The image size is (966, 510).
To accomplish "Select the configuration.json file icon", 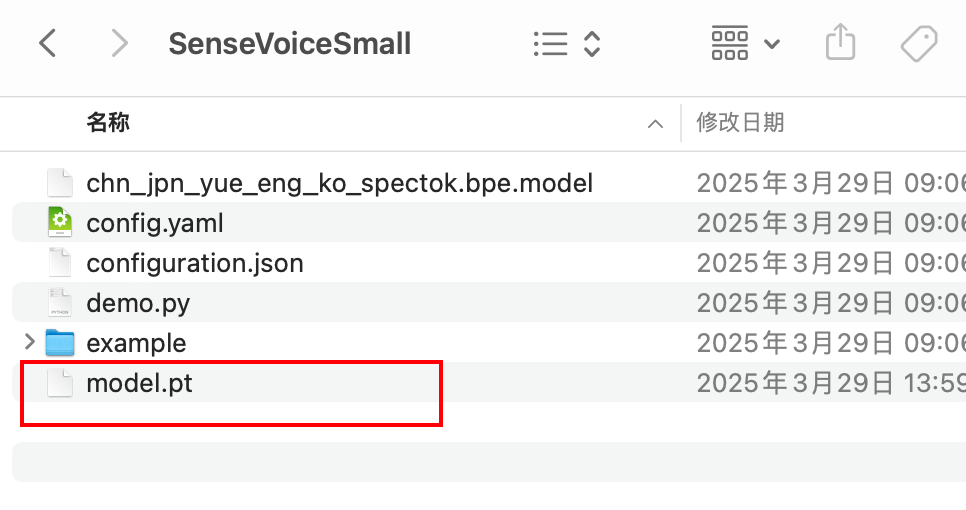I will (x=60, y=263).
